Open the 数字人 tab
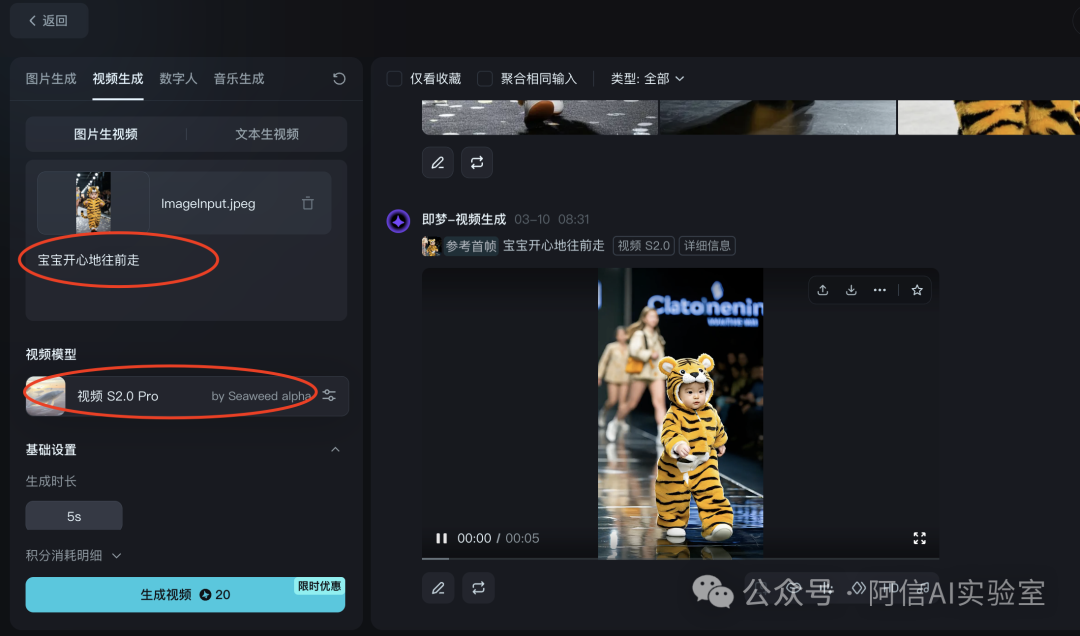1080x636 pixels. click(x=178, y=79)
